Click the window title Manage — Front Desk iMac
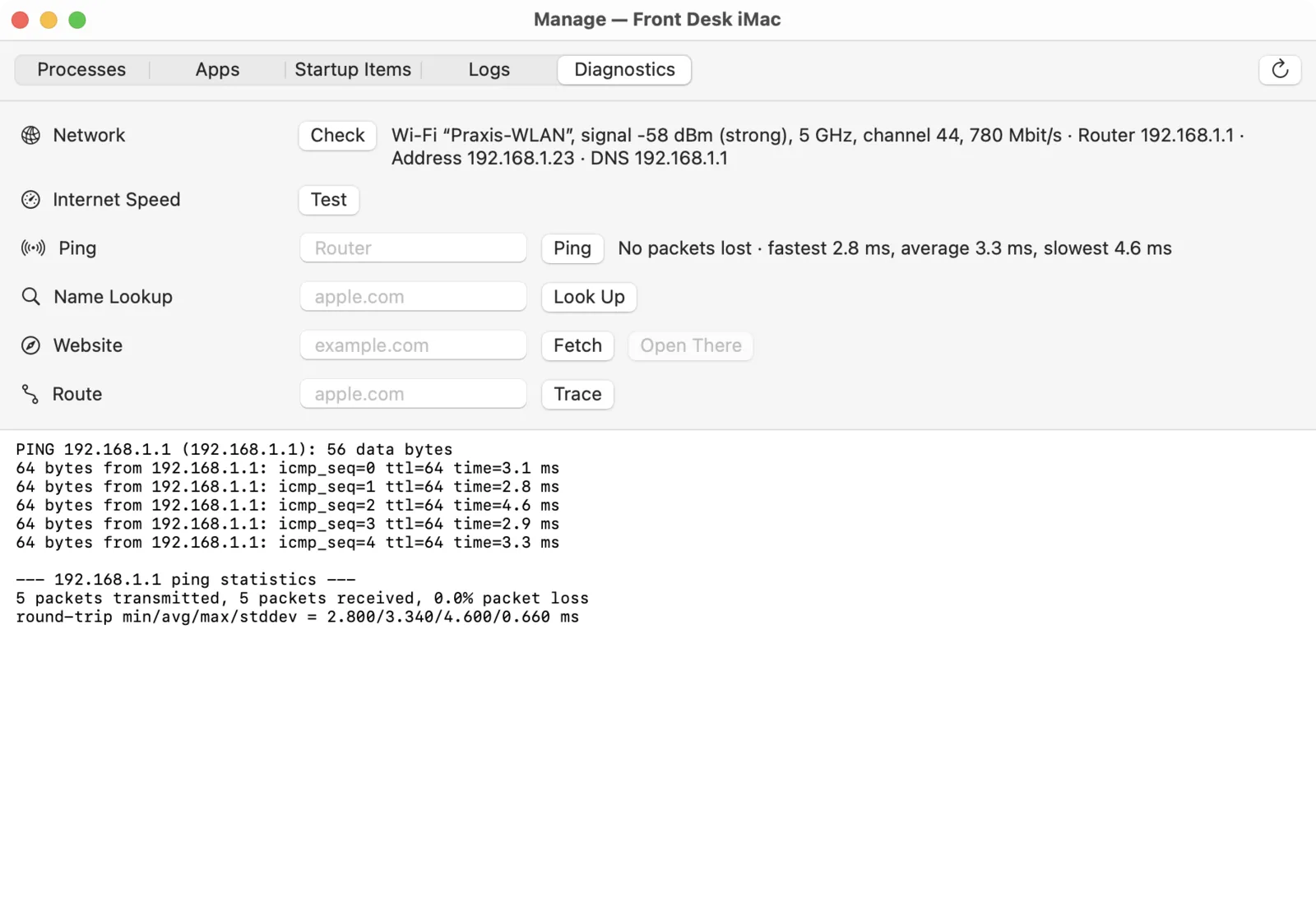This screenshot has height=898, width=1316. [657, 20]
